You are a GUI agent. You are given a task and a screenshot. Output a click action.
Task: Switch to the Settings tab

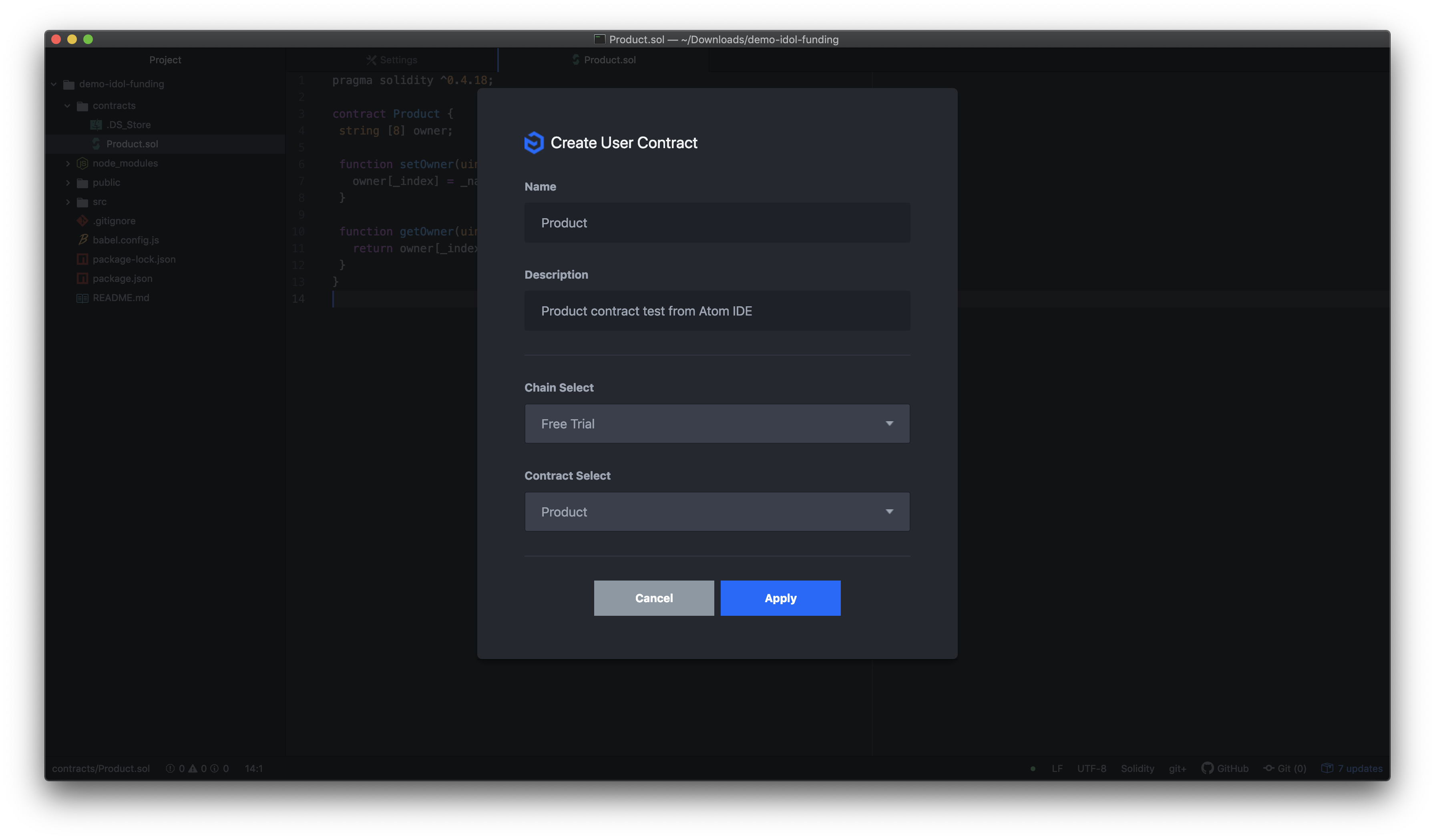[x=392, y=60]
